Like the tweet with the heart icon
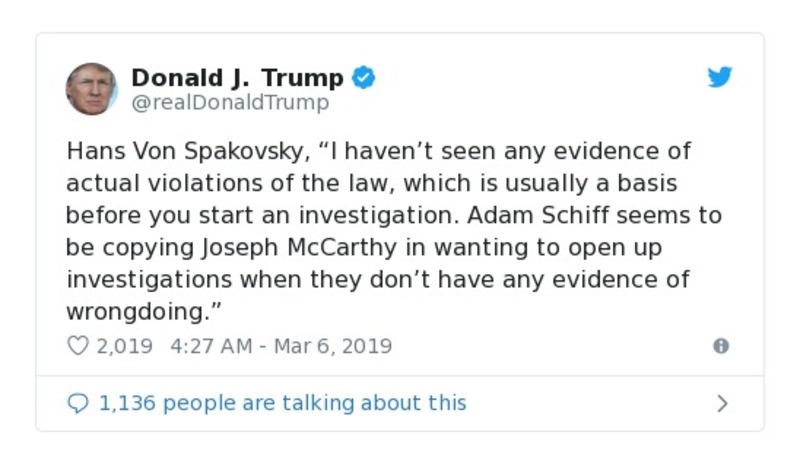The width and height of the screenshot is (800, 467). 78,346
